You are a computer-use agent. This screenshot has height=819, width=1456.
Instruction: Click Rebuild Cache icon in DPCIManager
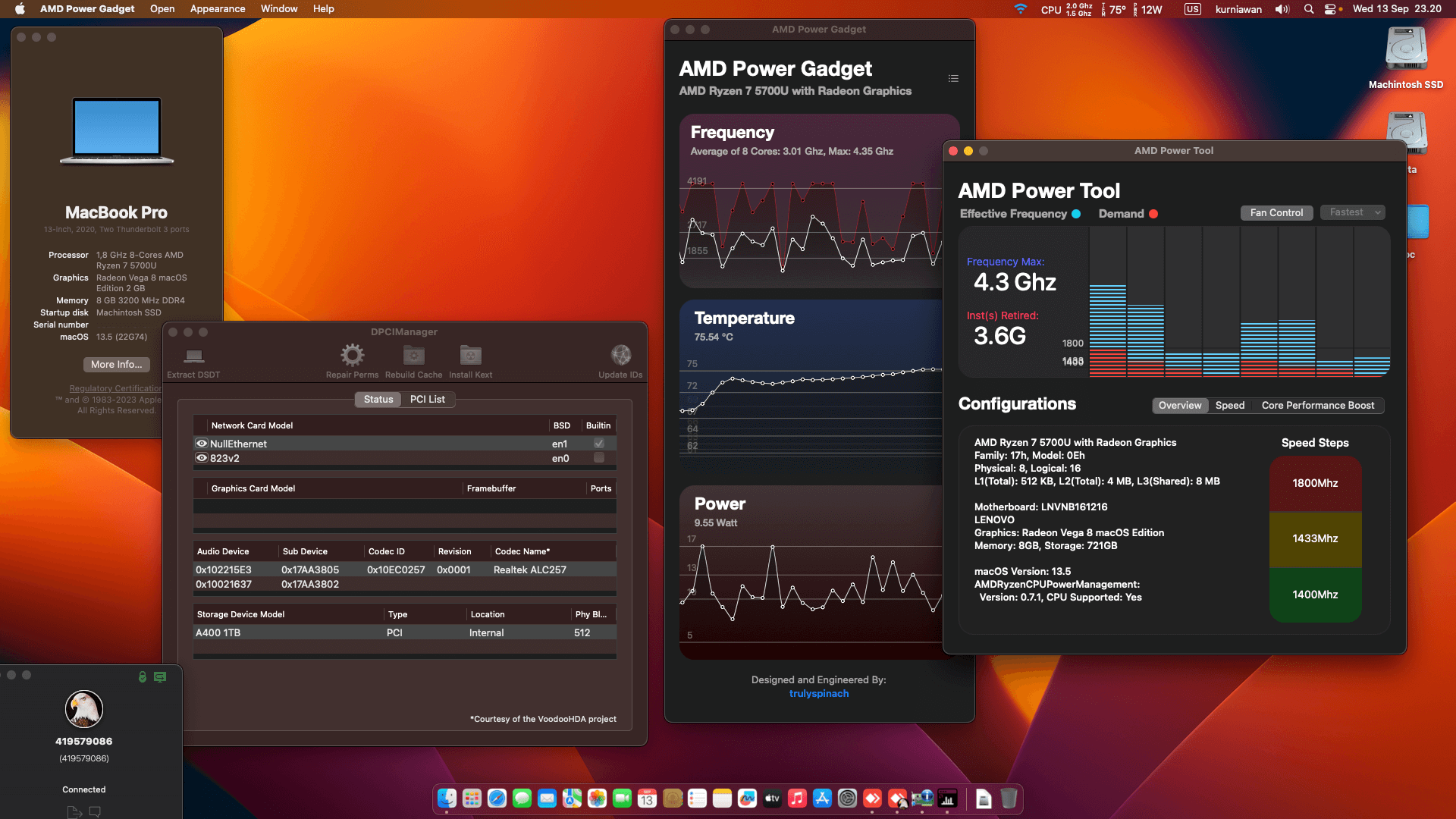413,355
